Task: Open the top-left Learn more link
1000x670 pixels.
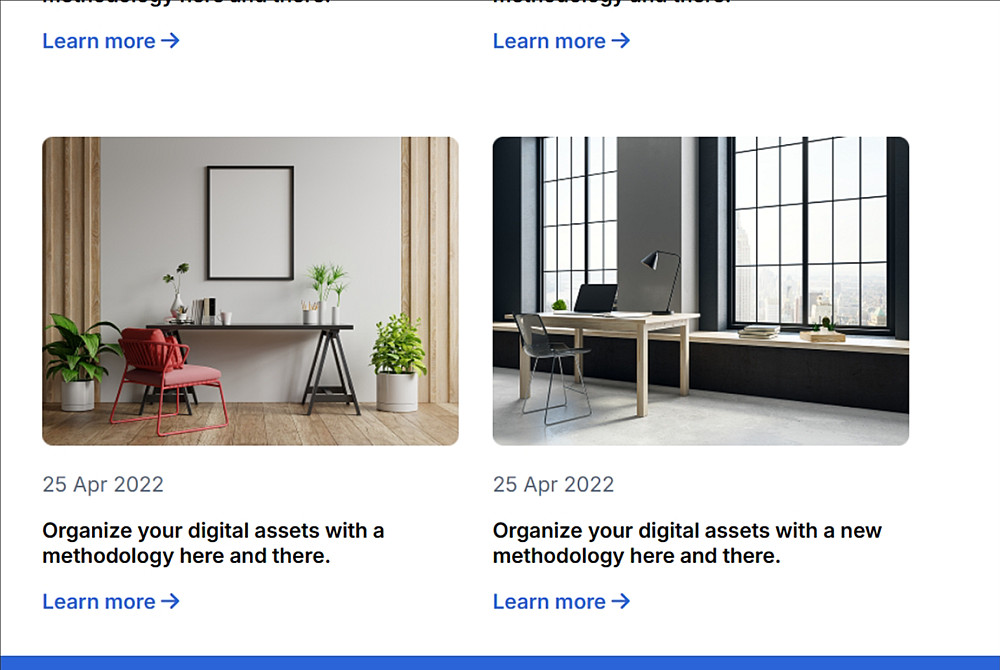Action: pyautogui.click(x=111, y=41)
